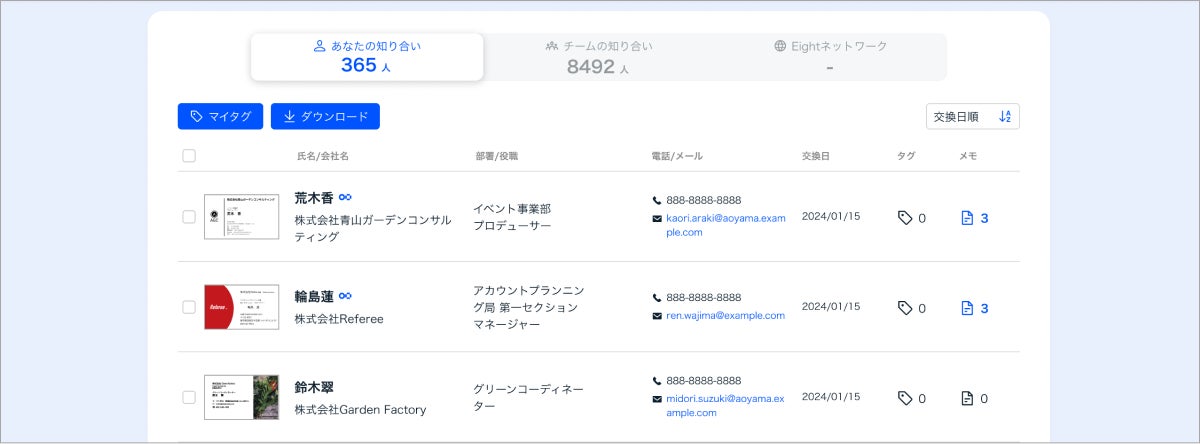Check the checkbox for 鈴木翠
Viewport: 1200px width, 444px height.
tap(189, 397)
